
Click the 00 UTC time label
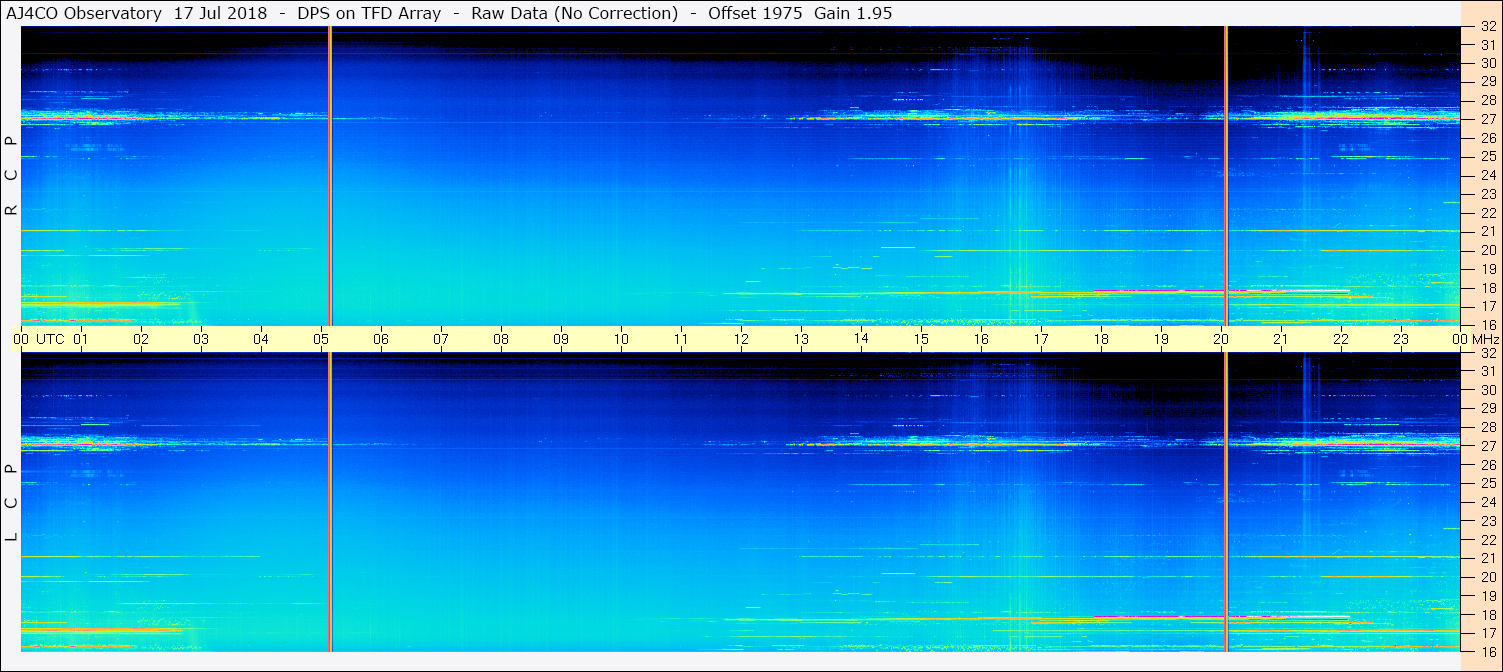click(x=39, y=339)
